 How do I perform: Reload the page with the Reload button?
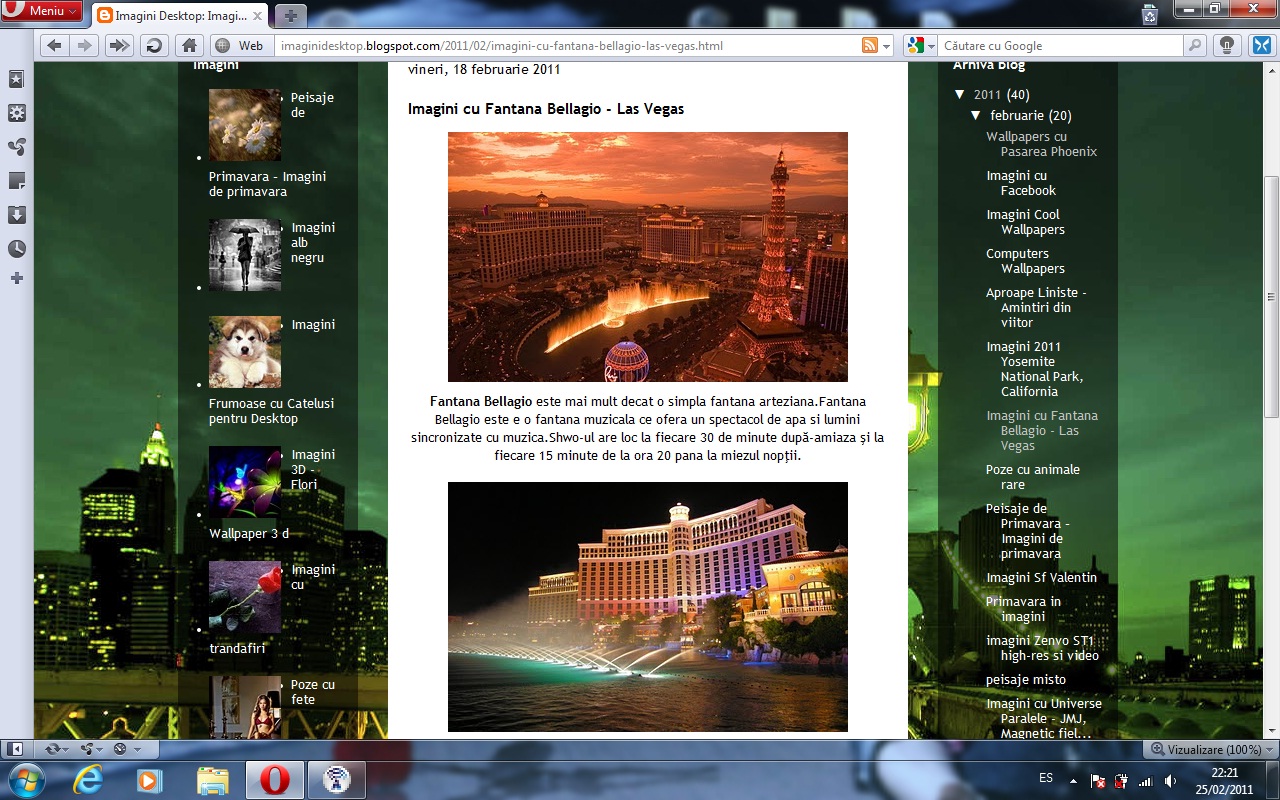click(x=153, y=45)
